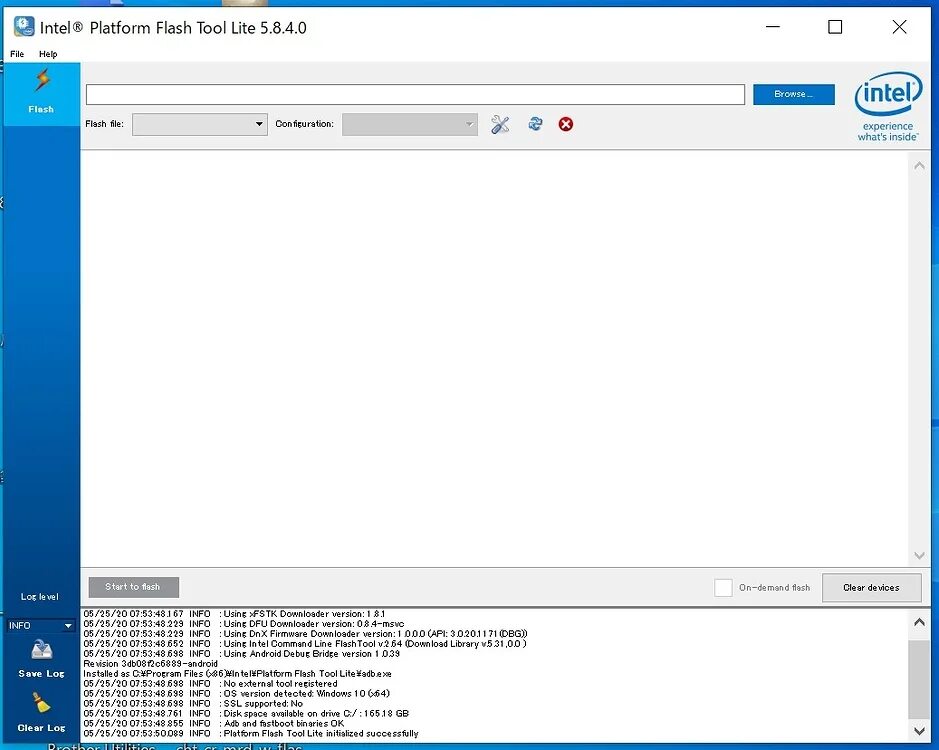Image resolution: width=939 pixels, height=750 pixels.
Task: Click the log pane scroll up arrow
Action: tap(919, 622)
